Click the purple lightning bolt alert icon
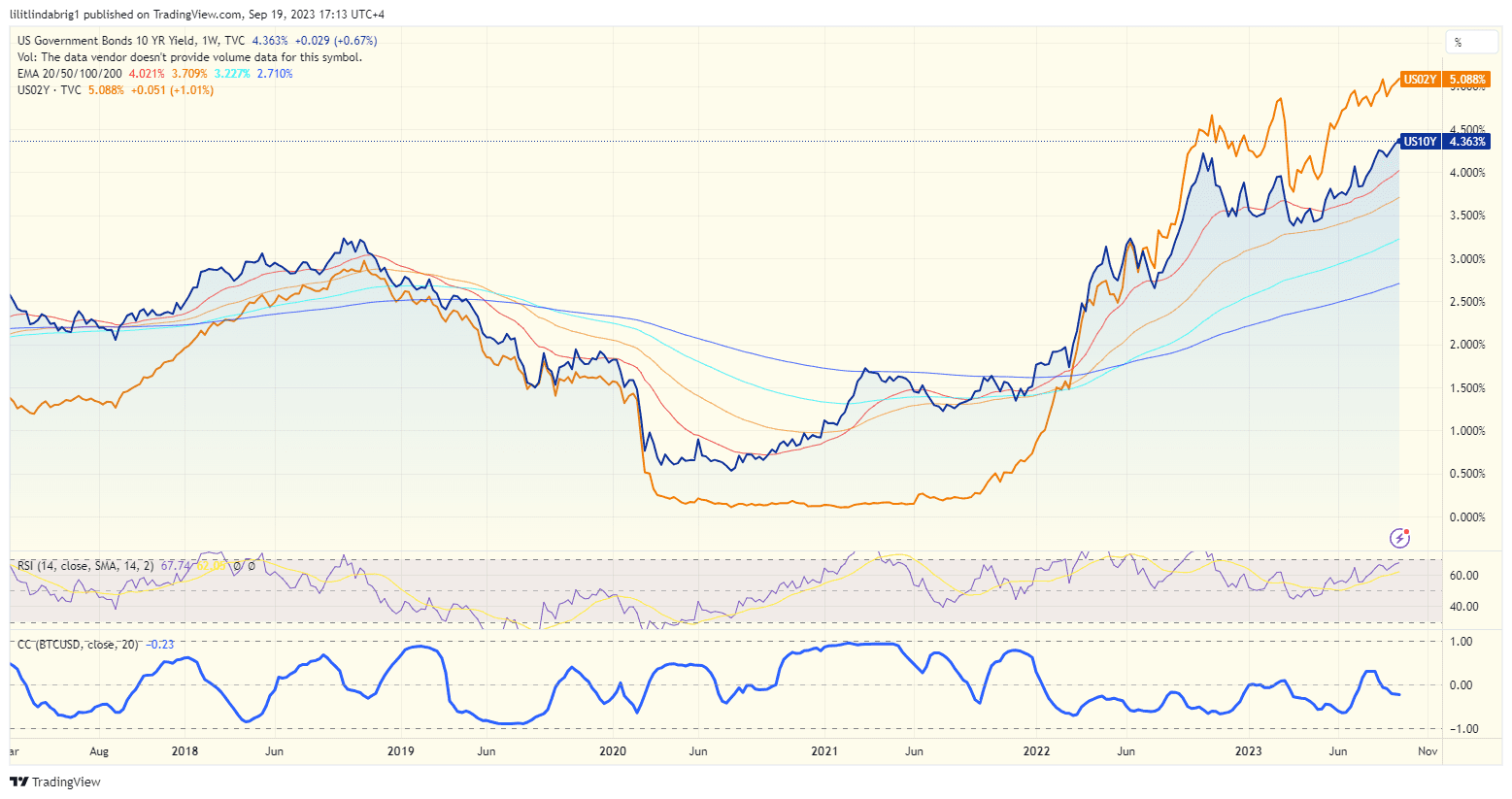The height and width of the screenshot is (799, 1512). point(1397,538)
